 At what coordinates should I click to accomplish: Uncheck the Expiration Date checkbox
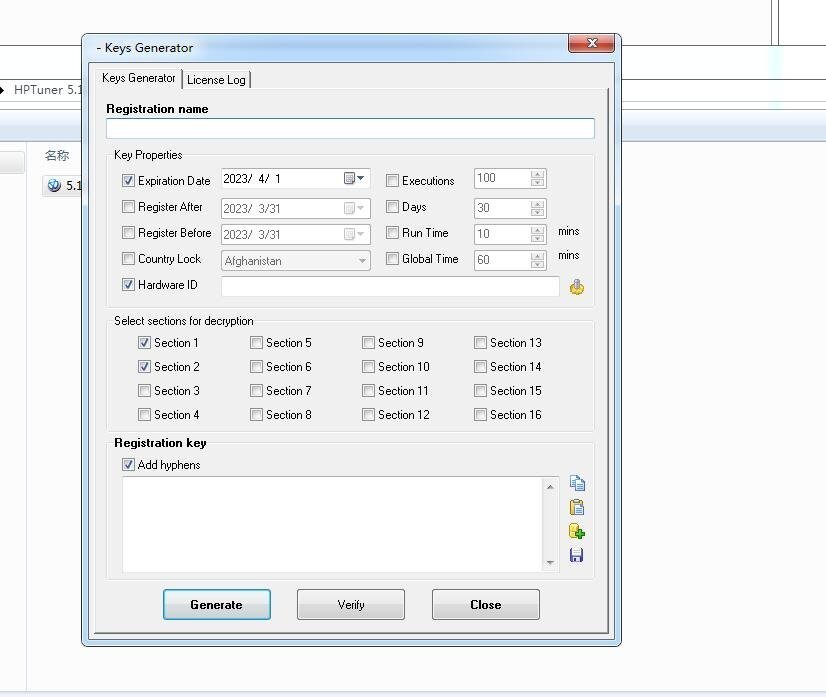click(128, 181)
